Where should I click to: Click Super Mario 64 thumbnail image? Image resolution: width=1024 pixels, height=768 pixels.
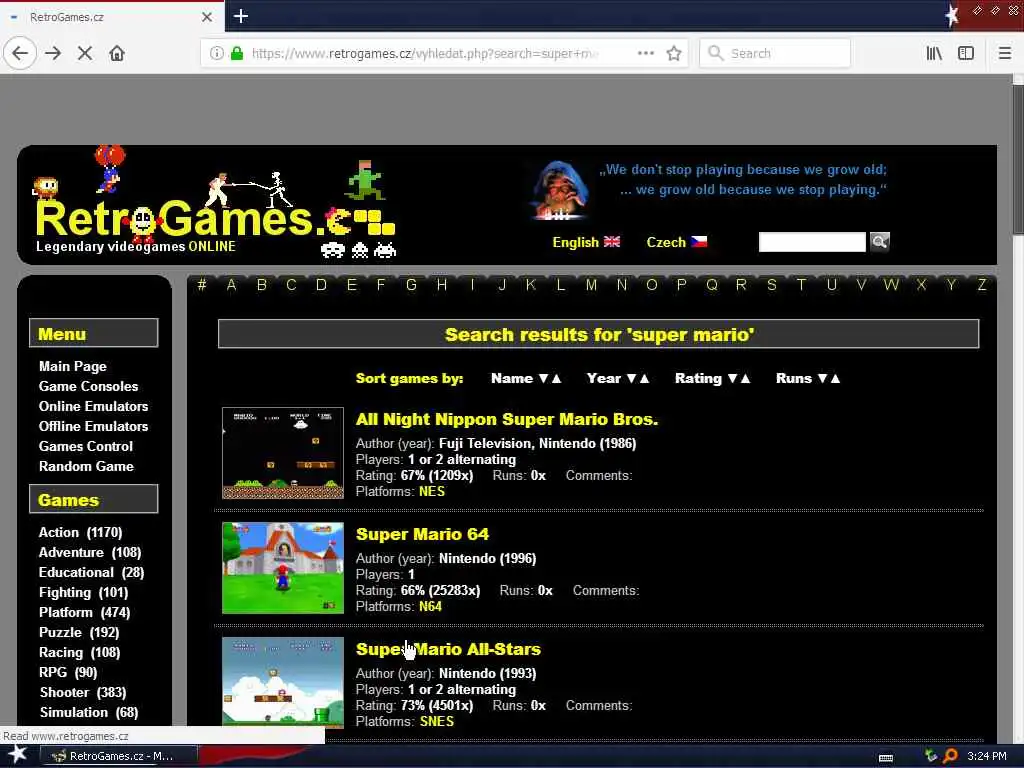(283, 568)
